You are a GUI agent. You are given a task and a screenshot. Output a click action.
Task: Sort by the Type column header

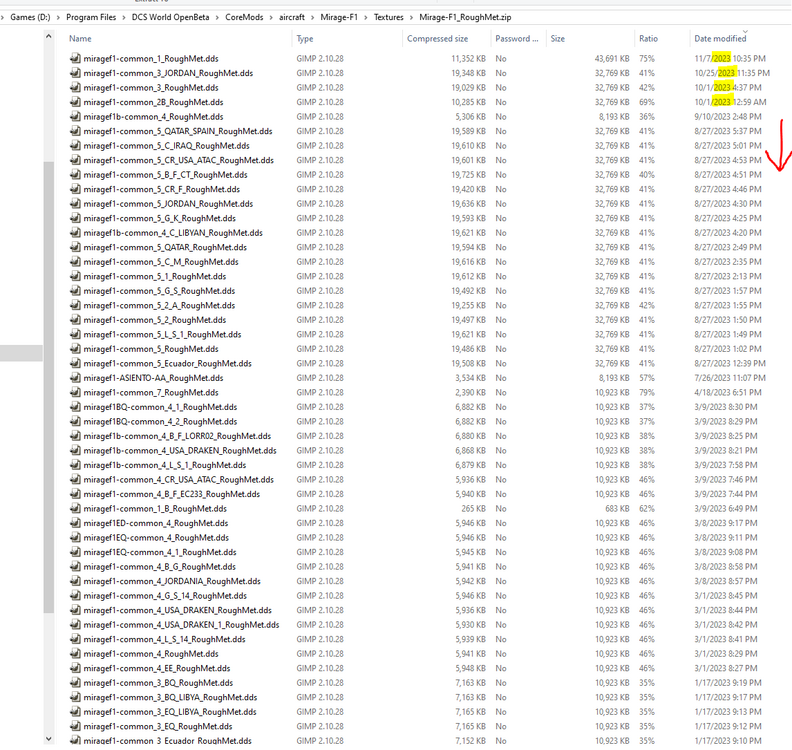tap(305, 38)
